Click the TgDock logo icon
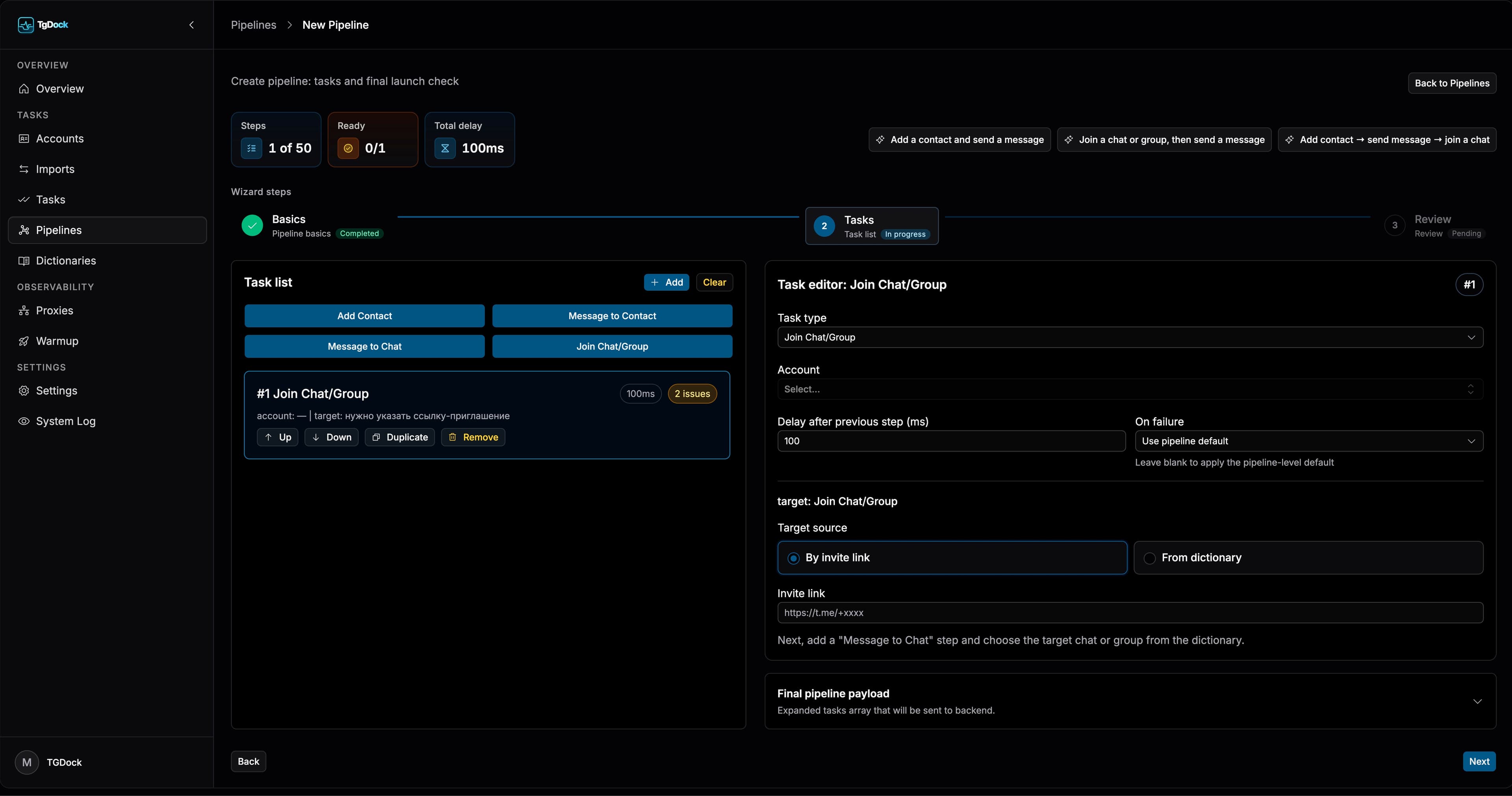The image size is (1512, 796). click(x=25, y=25)
